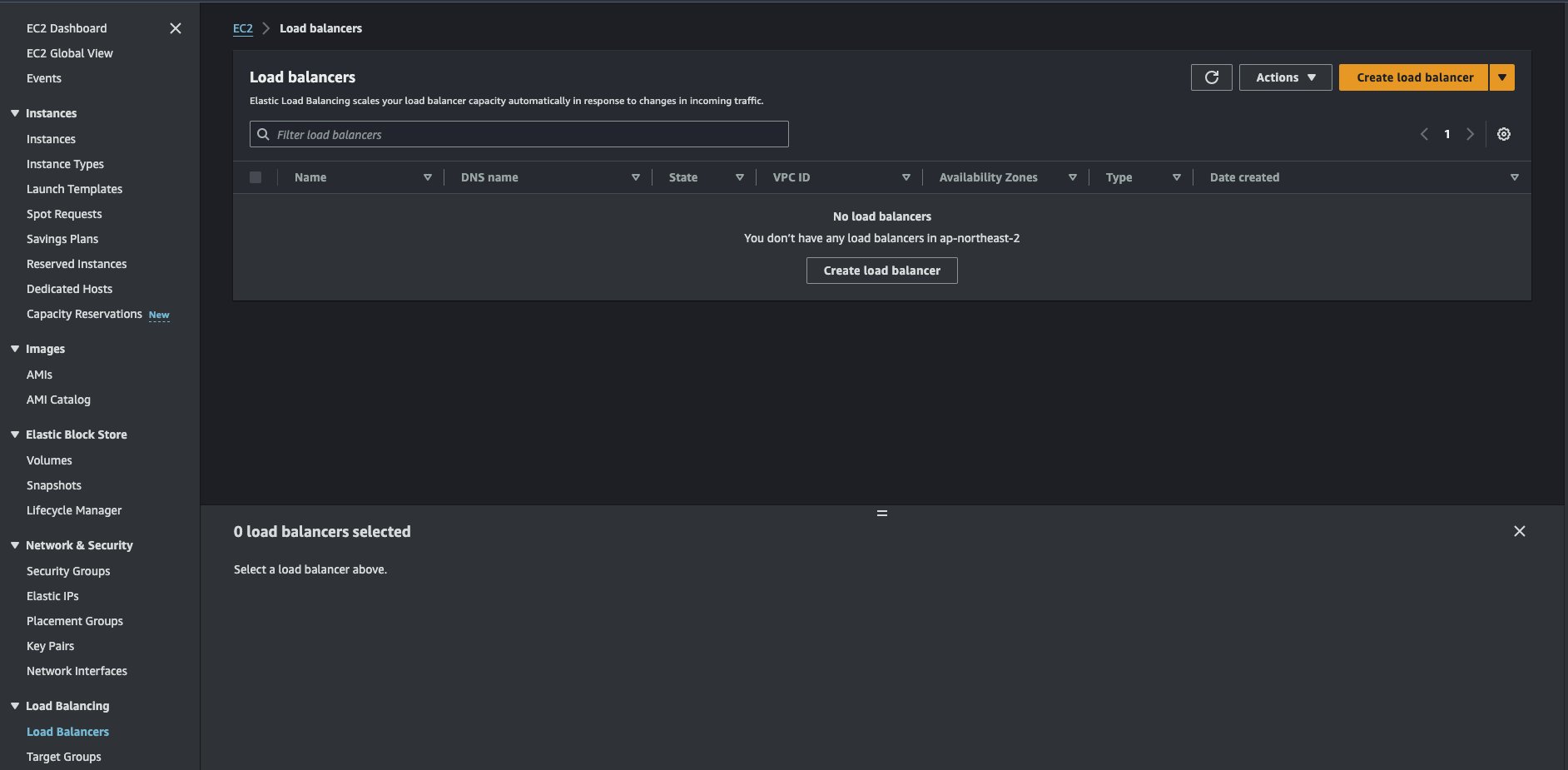Open Events page
This screenshot has height=770, width=1568.
click(x=44, y=78)
